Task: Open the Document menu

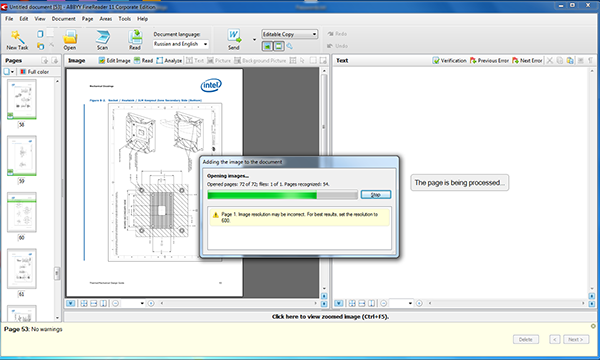Action: (x=64, y=19)
